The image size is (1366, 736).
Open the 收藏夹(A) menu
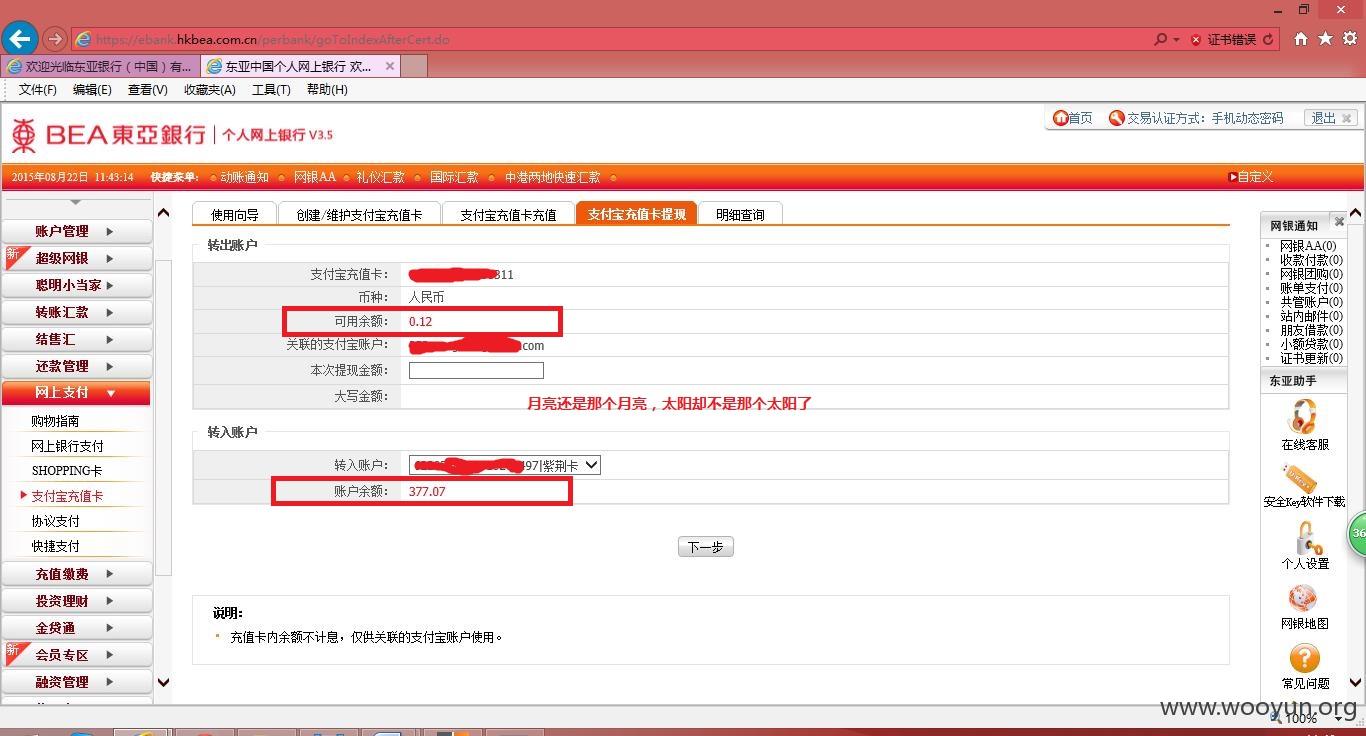pos(209,90)
